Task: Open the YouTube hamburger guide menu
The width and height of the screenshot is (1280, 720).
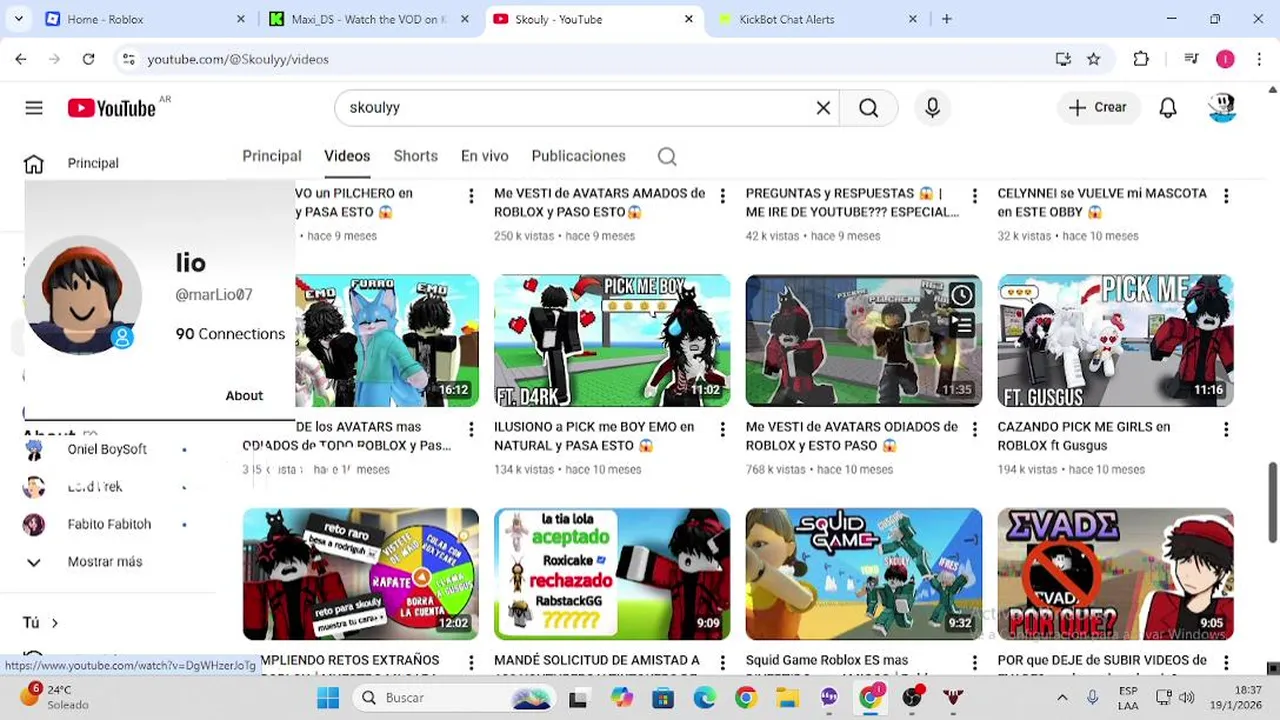Action: pyautogui.click(x=34, y=108)
